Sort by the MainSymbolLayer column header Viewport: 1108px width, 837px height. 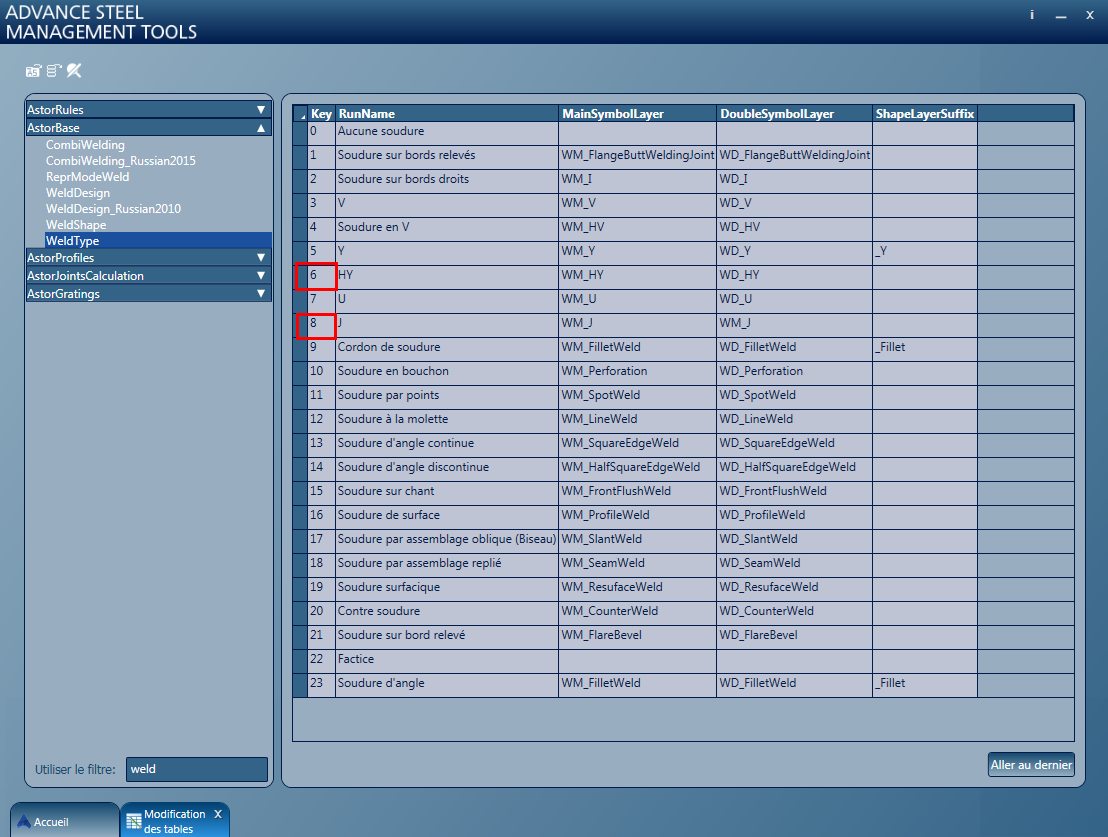tap(637, 114)
